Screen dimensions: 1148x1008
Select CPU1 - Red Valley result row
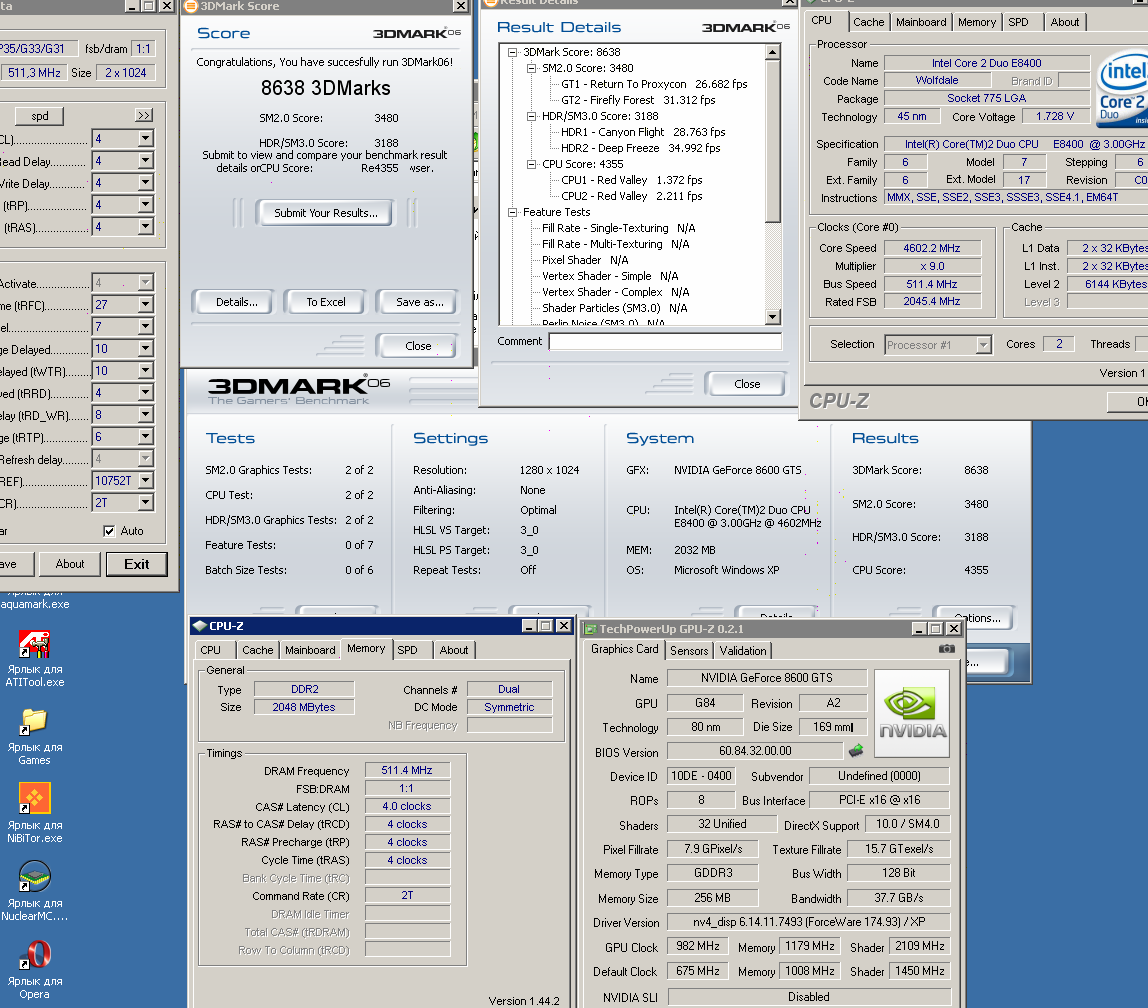click(x=631, y=180)
